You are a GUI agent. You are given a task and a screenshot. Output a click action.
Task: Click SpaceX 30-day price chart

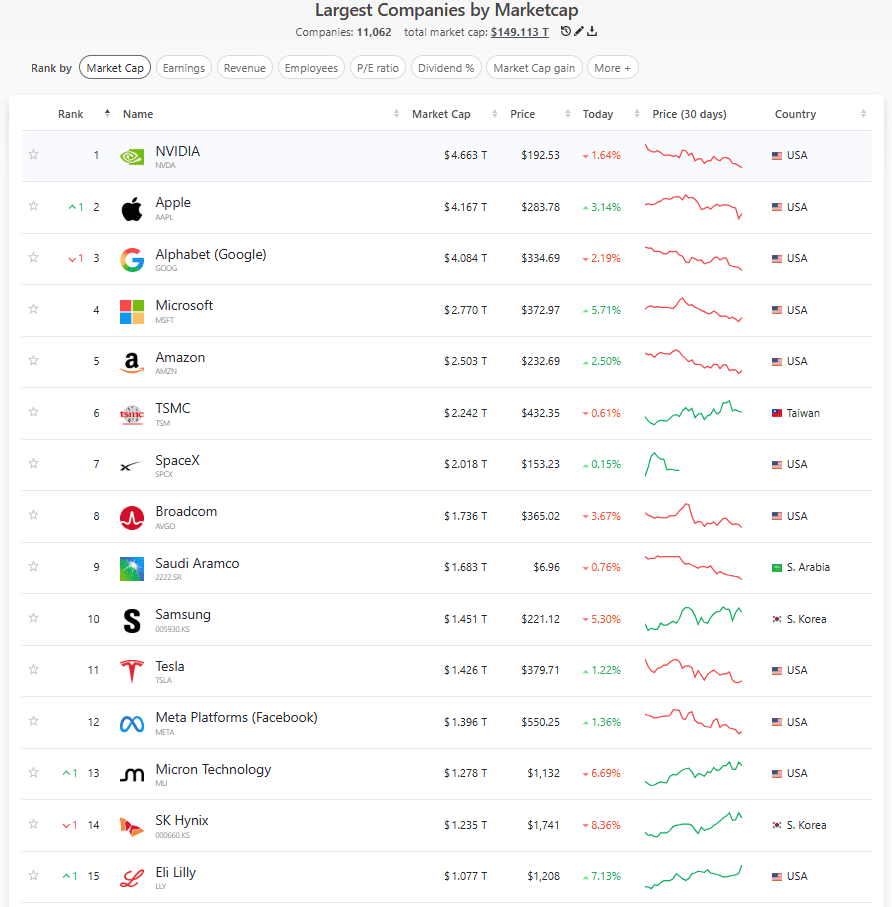coord(662,464)
